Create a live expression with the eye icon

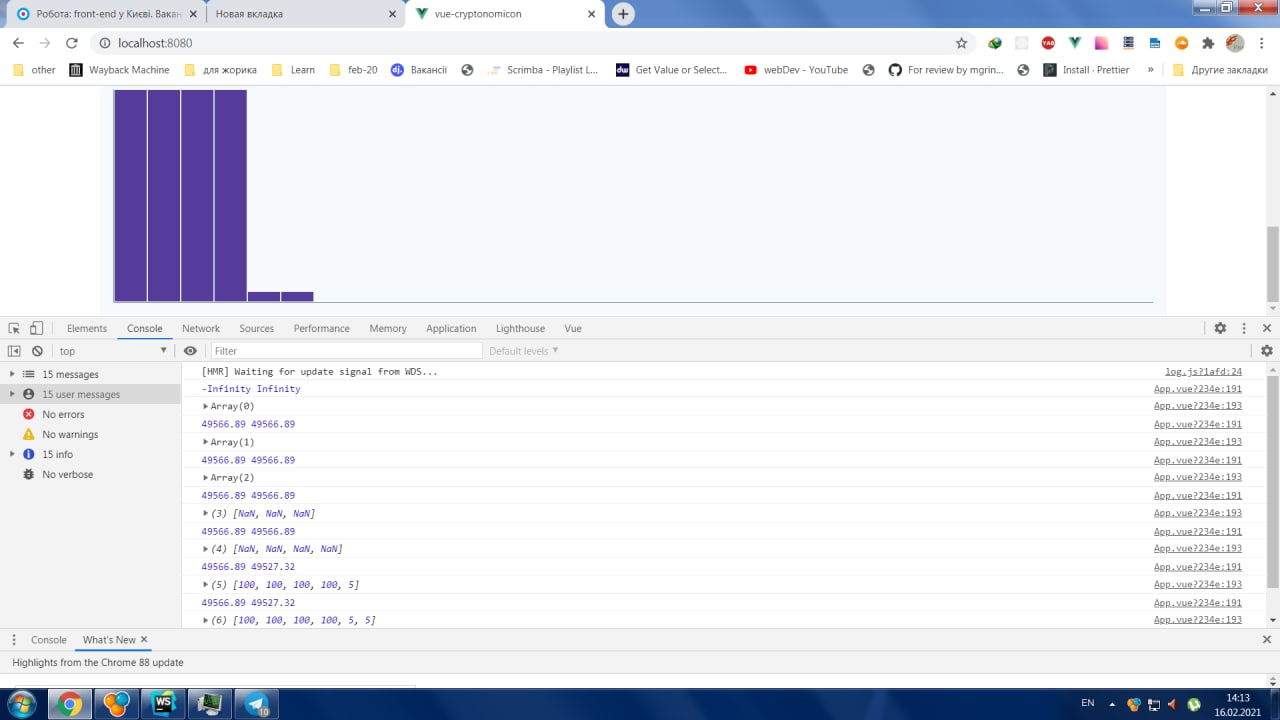click(x=190, y=351)
